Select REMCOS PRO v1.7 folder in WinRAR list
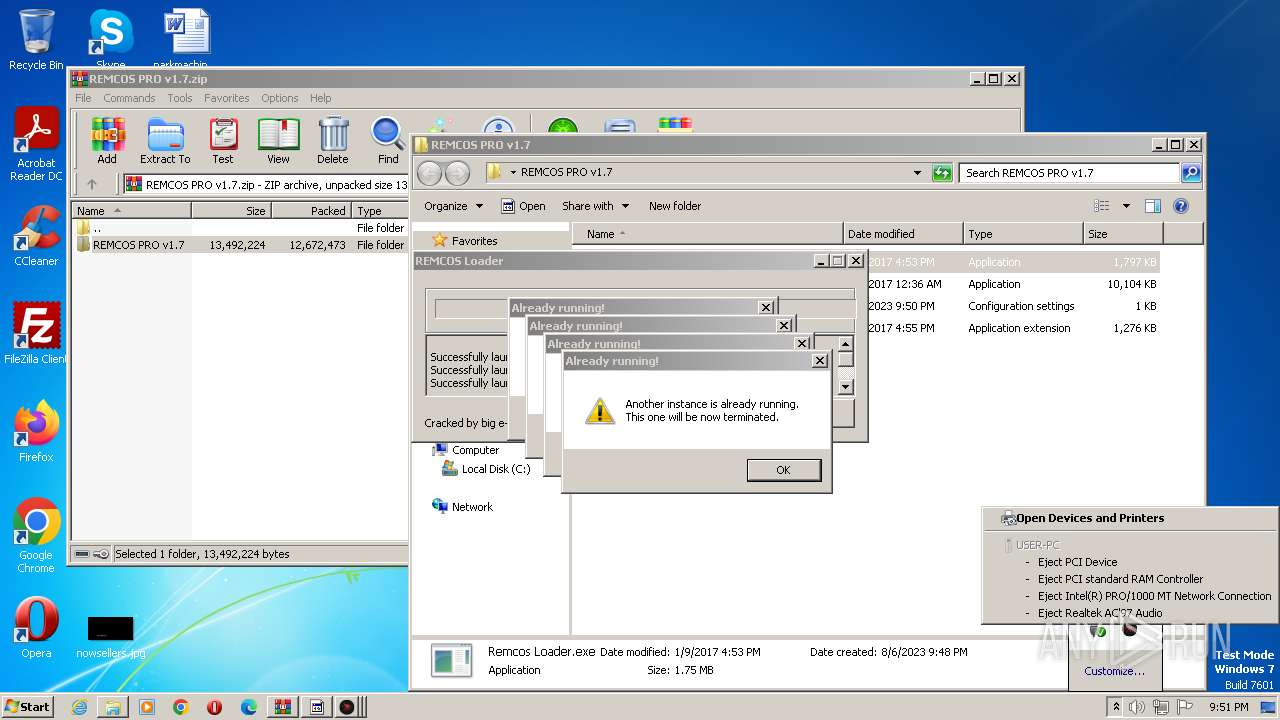This screenshot has height=720, width=1280. click(240, 245)
